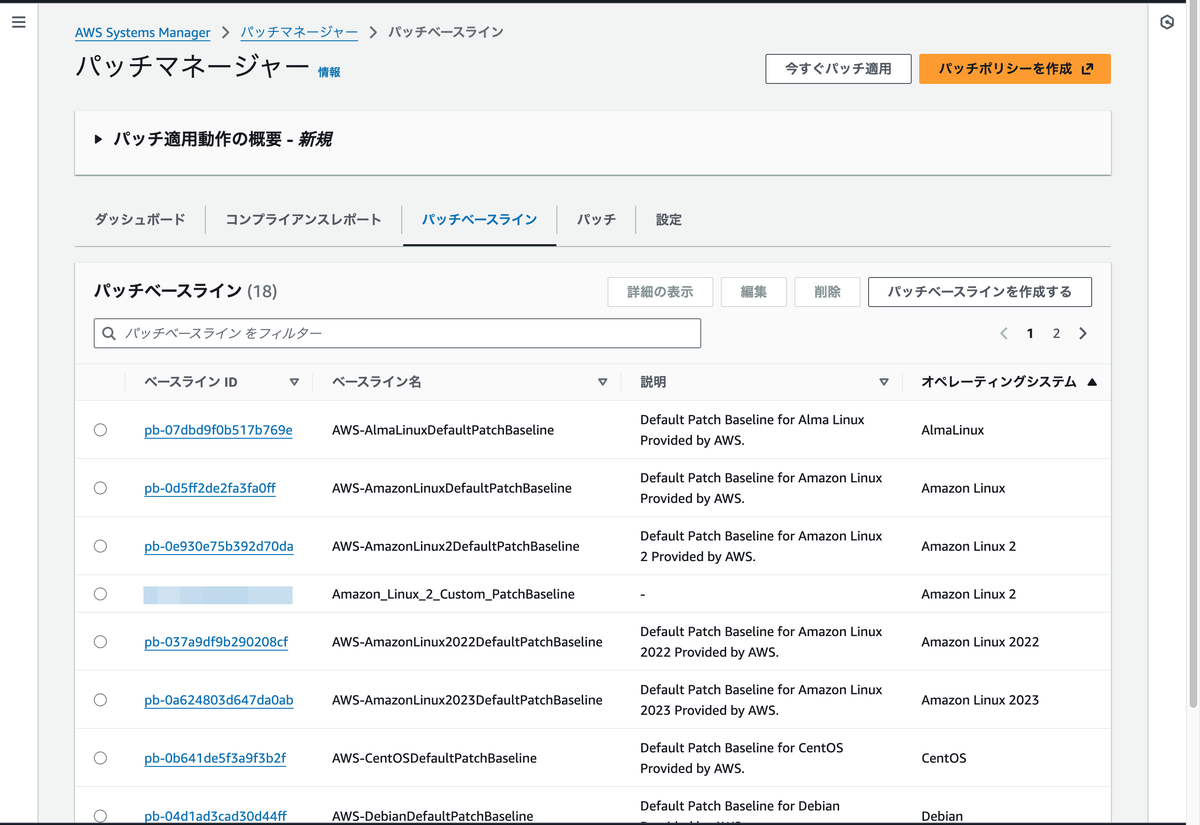The image size is (1200, 825).
Task: Switch to コンプライアンスレポート tab
Action: (x=303, y=220)
